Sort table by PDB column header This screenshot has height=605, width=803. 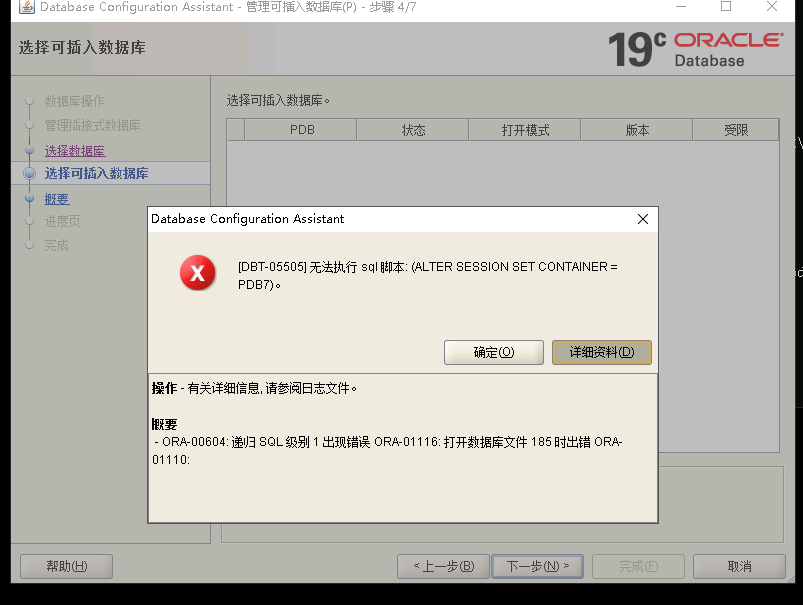tap(301, 130)
